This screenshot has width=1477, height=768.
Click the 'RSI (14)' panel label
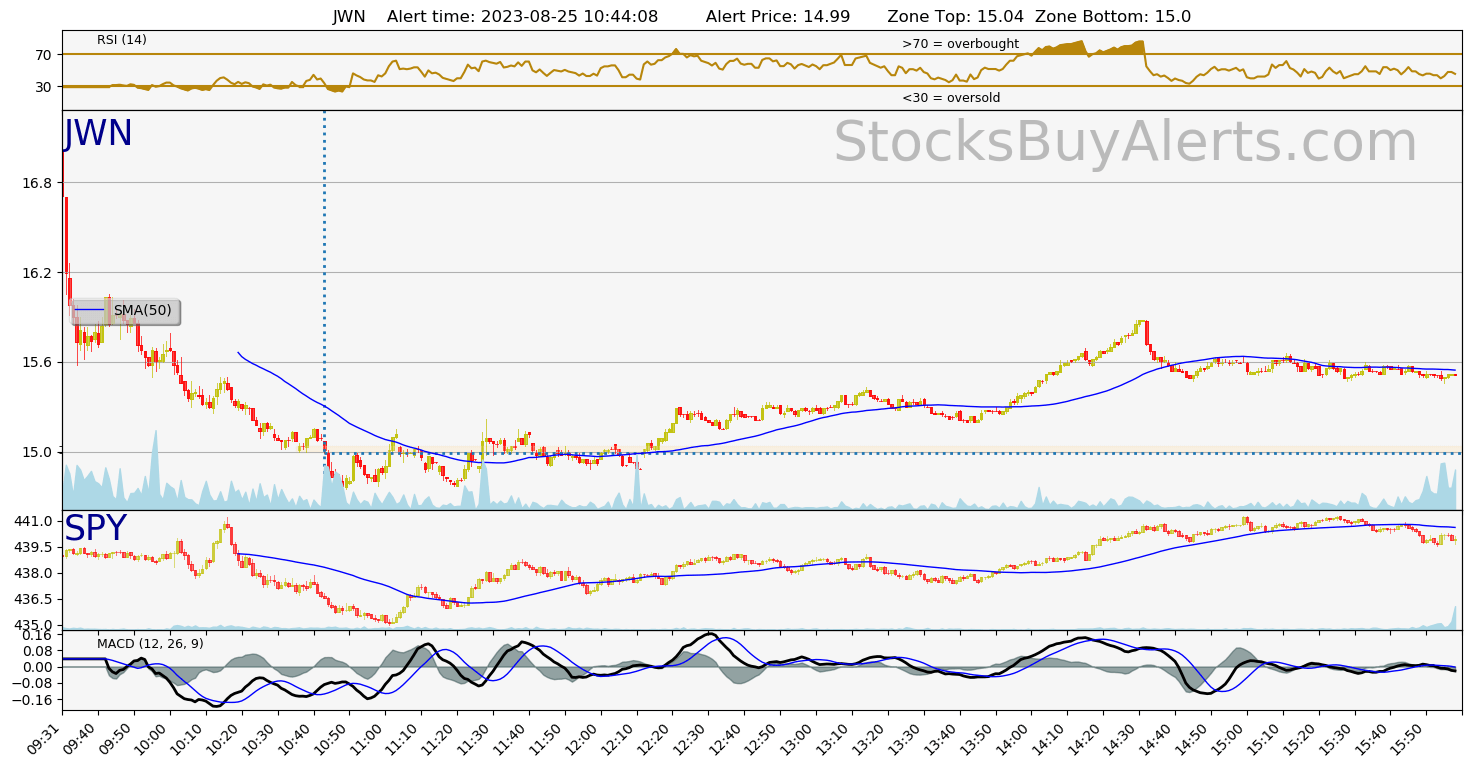pos(122,40)
